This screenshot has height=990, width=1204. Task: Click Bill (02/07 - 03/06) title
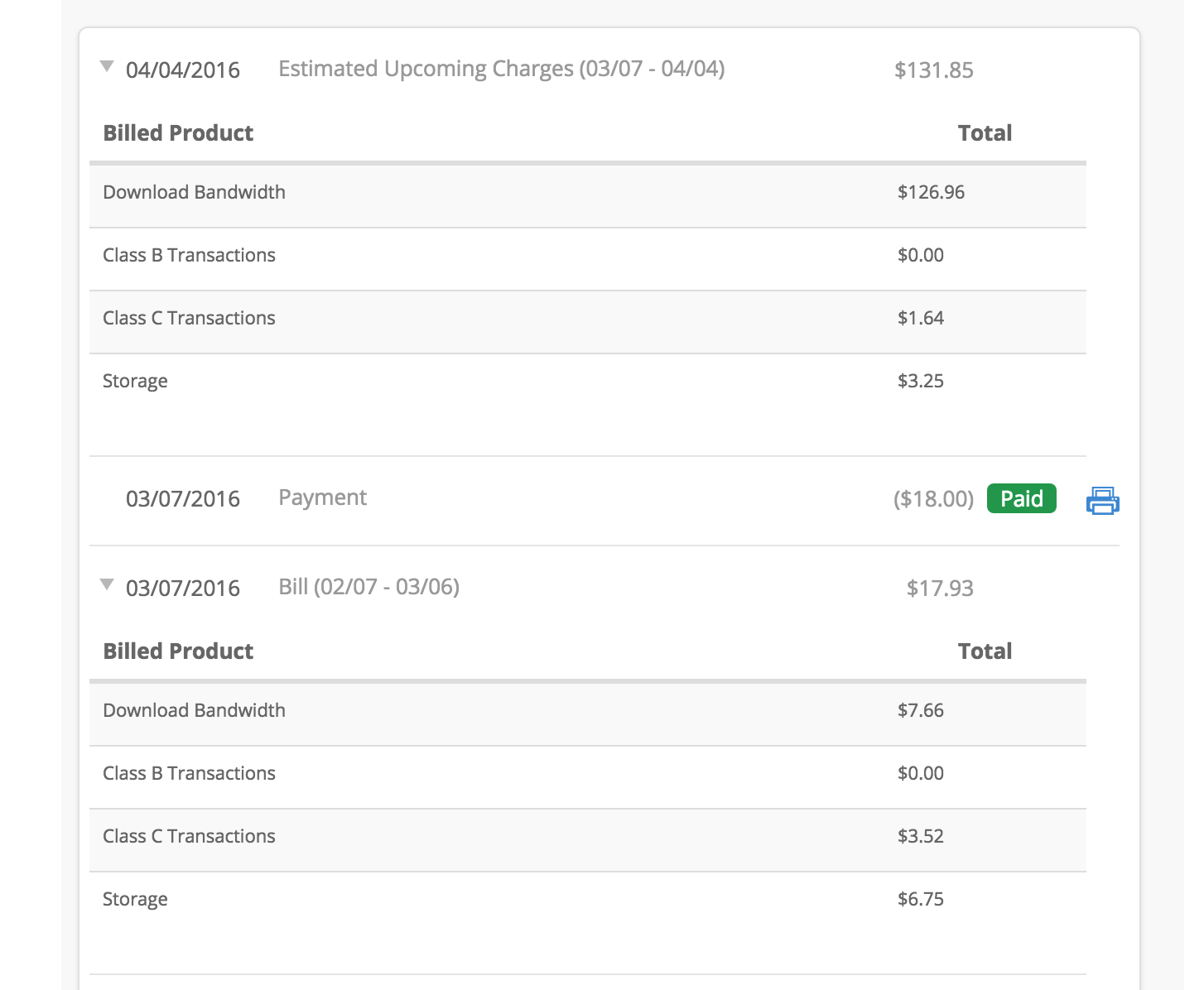tap(368, 587)
